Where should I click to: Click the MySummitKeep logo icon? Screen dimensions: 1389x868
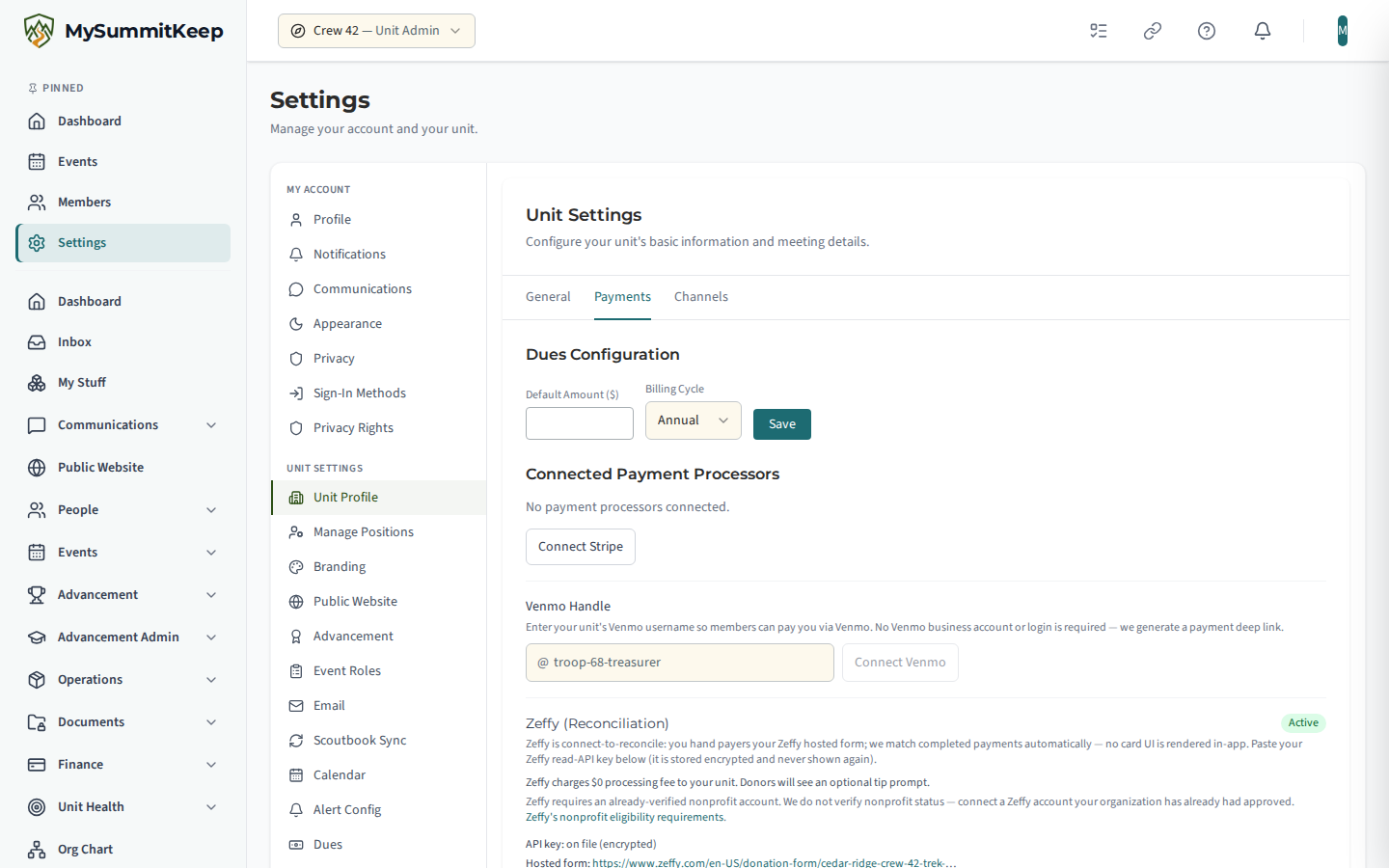39,31
